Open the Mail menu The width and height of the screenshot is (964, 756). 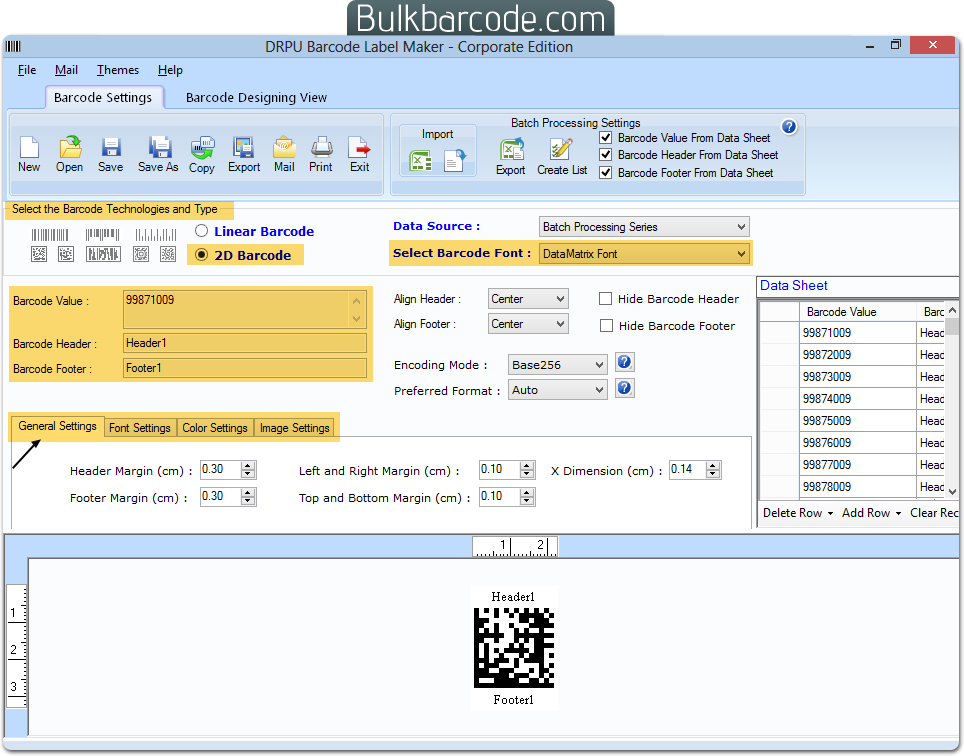point(66,70)
